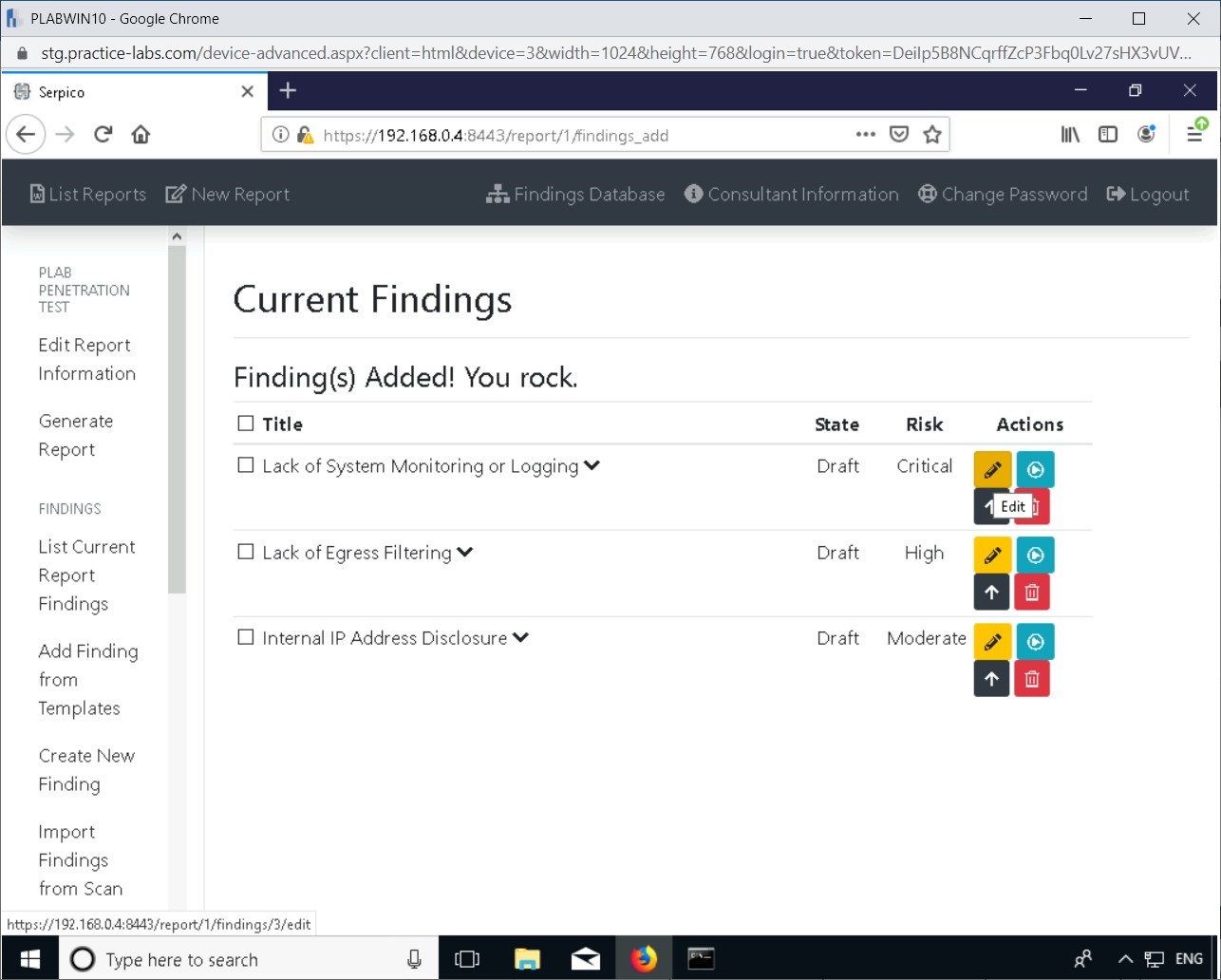Reload the page in Firefox
The width and height of the screenshot is (1221, 980).
pos(103,135)
